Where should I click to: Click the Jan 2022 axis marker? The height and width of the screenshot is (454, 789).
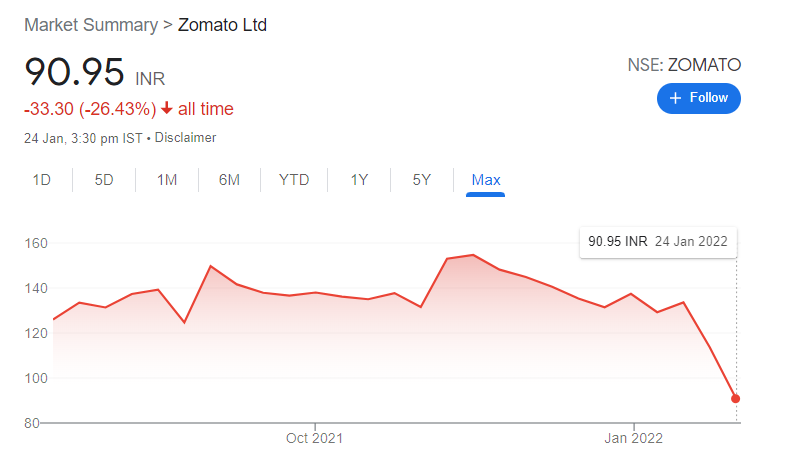click(x=634, y=438)
